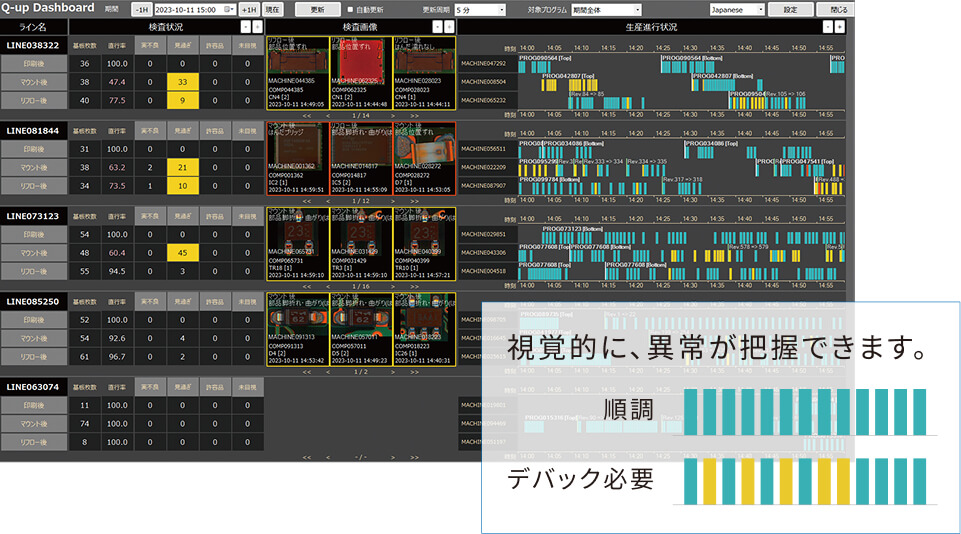Collapse the 生産進行状況 column with its minus button
This screenshot has width=961, height=534.
(x=827, y=27)
